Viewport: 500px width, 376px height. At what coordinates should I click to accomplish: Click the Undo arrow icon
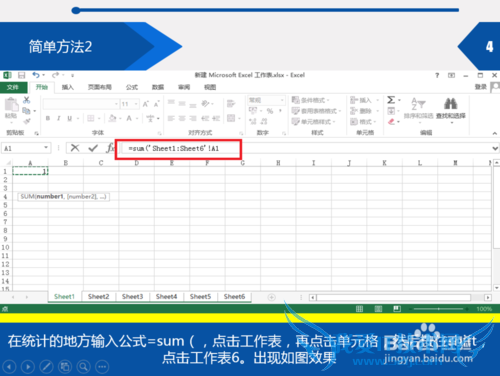point(36,75)
